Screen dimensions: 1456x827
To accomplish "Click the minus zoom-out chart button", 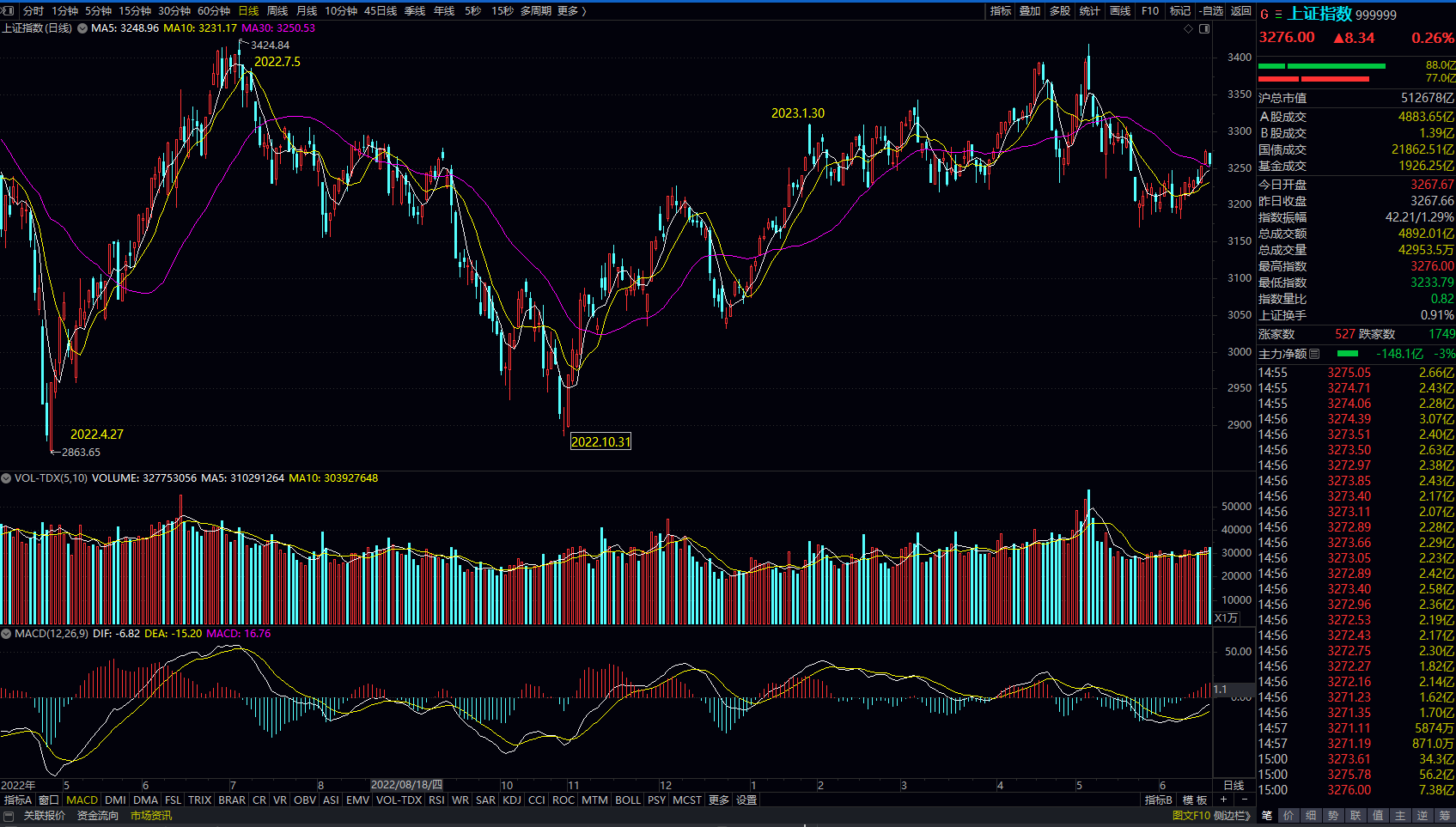I will pos(1243,800).
